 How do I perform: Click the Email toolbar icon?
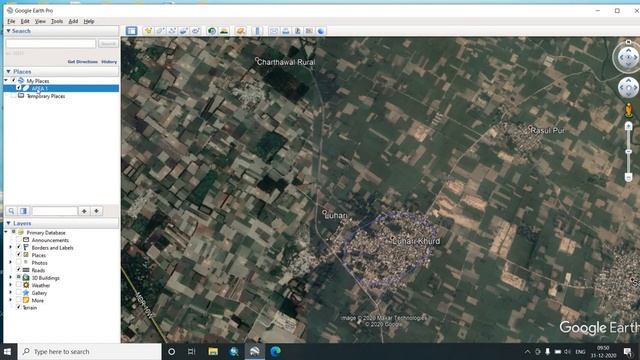coord(273,31)
